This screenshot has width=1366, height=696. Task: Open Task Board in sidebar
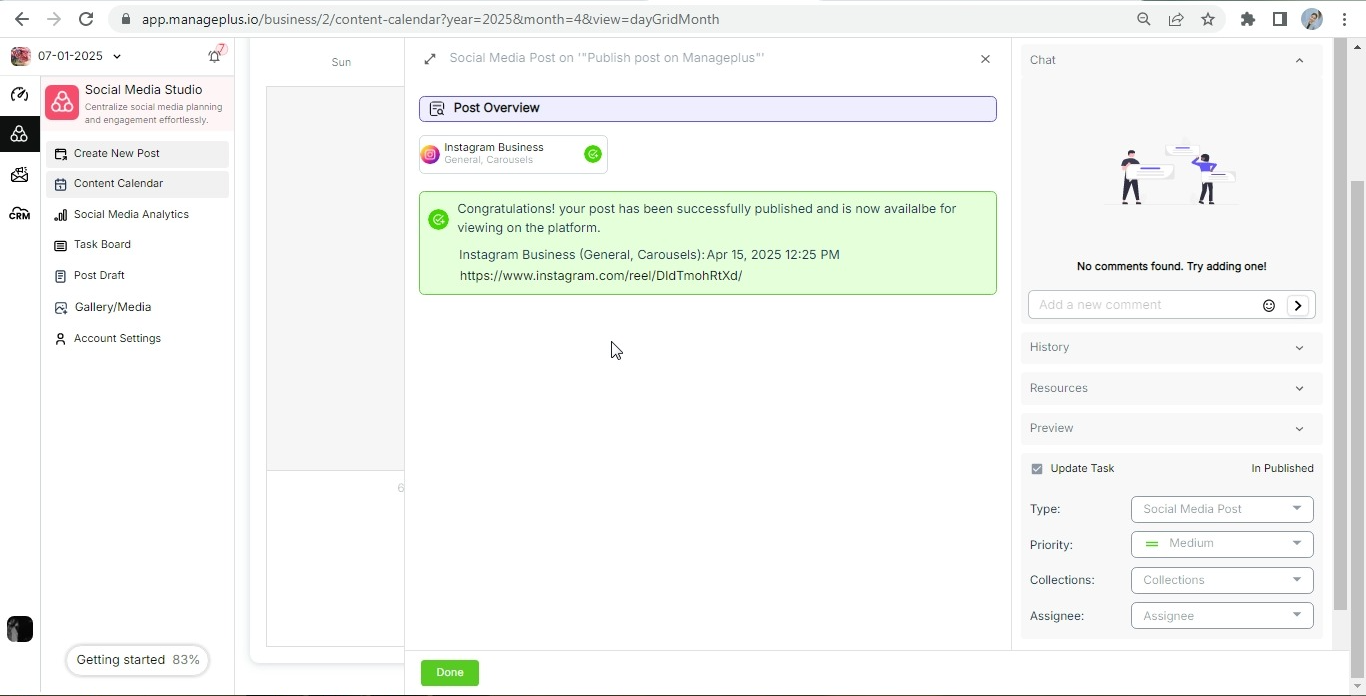point(137,245)
